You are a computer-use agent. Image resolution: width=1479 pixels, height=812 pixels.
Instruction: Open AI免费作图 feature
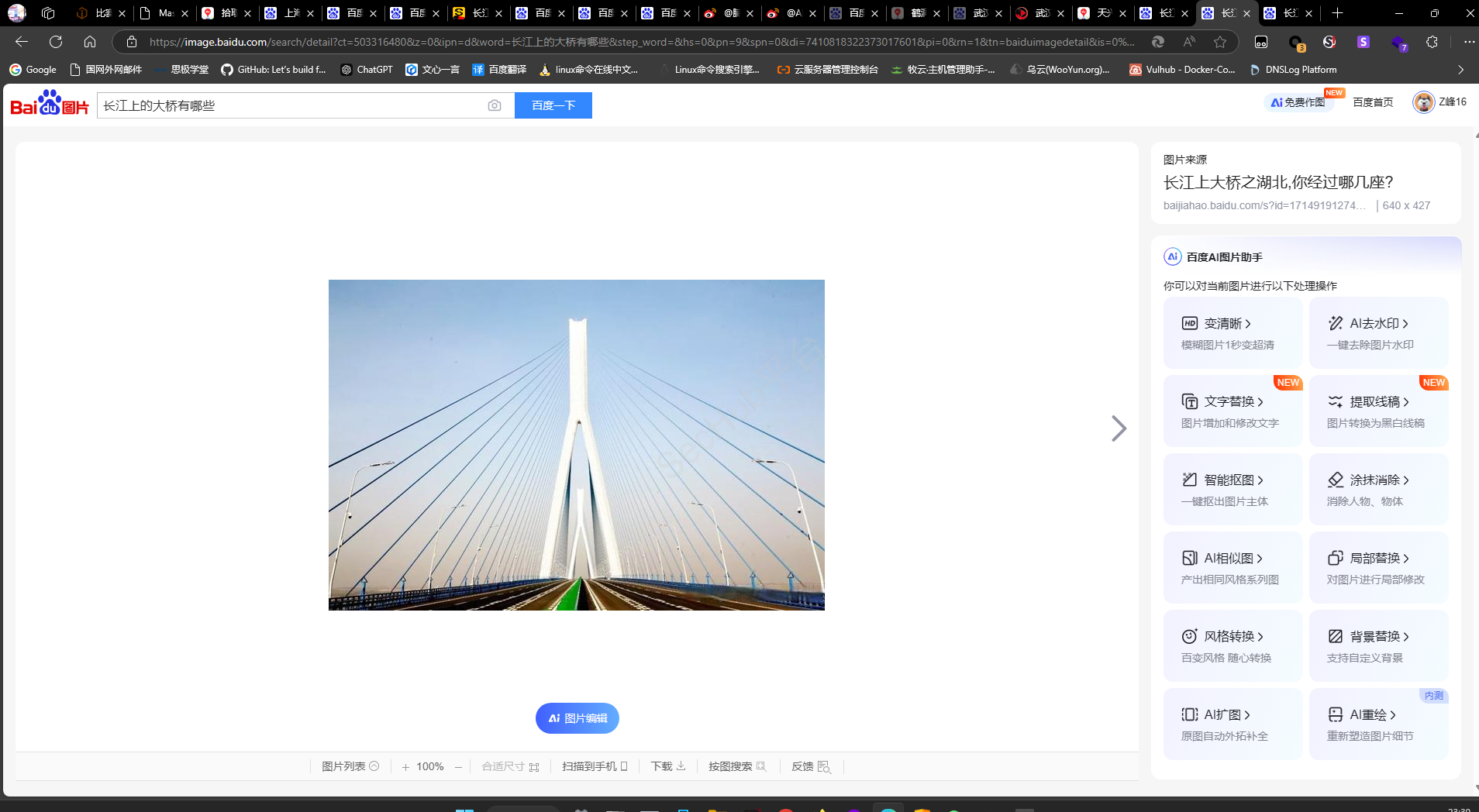(x=1299, y=102)
